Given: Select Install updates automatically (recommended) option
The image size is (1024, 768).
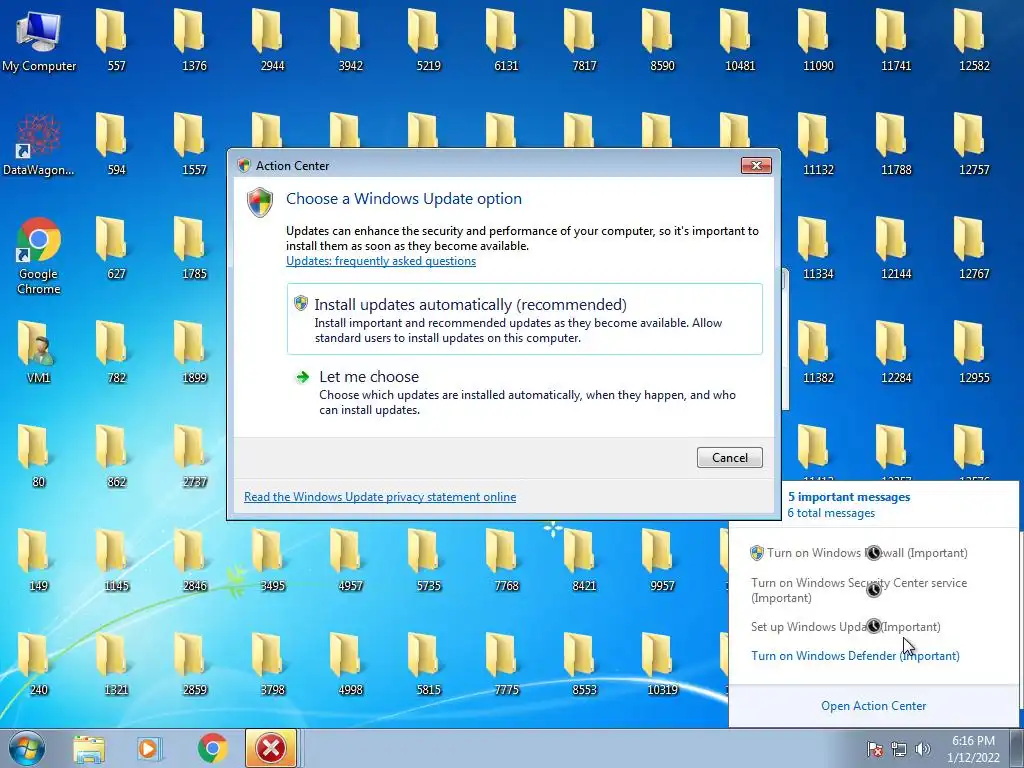Looking at the screenshot, I should pyautogui.click(x=524, y=319).
